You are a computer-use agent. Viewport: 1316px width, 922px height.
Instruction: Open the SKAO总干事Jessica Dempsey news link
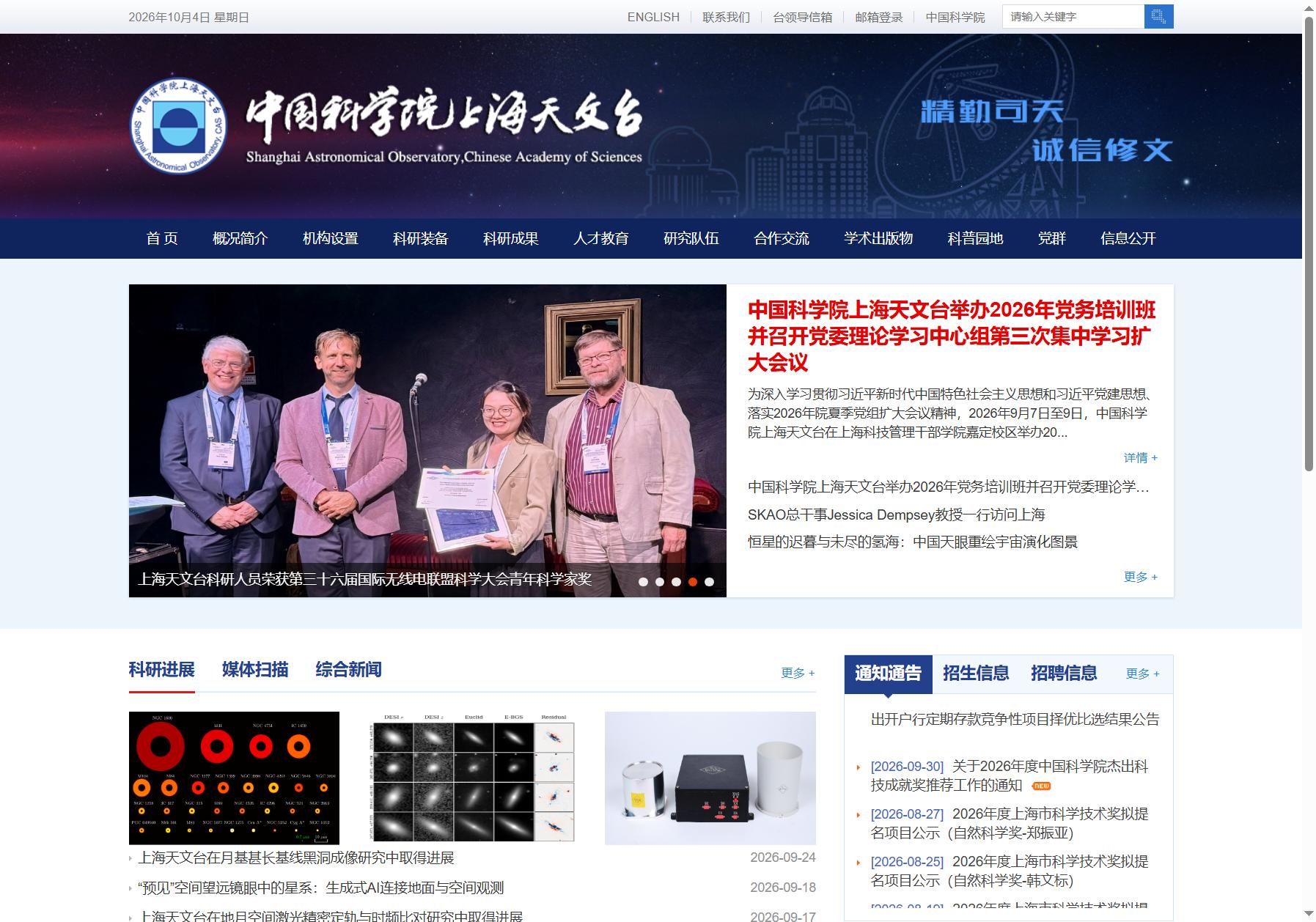coord(896,515)
